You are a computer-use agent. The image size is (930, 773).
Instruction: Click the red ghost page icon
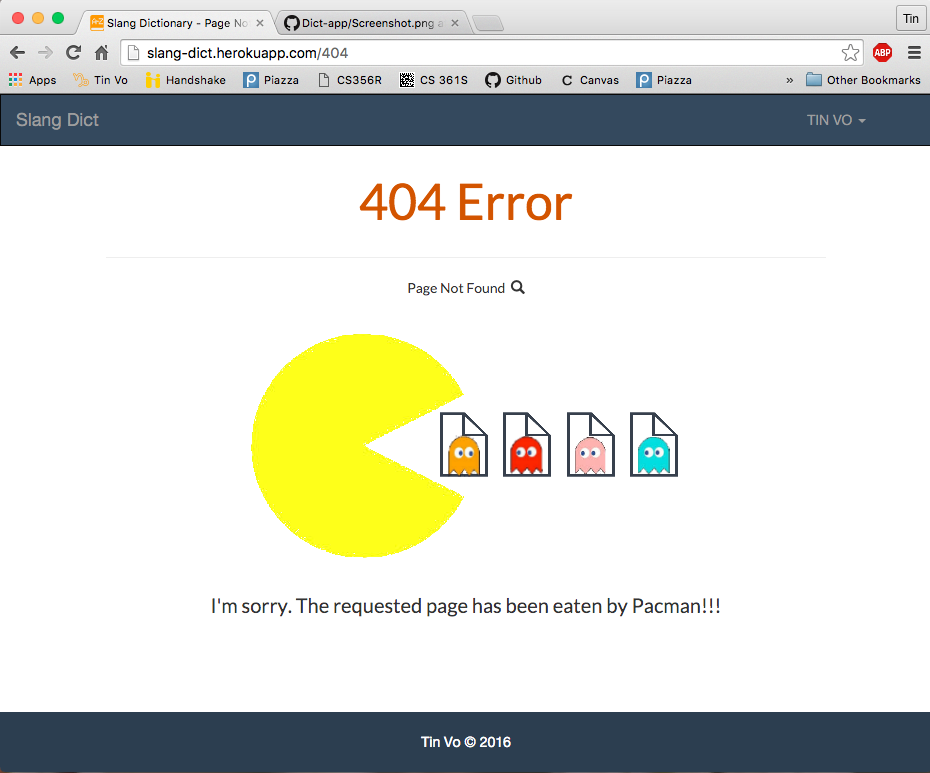(527, 444)
